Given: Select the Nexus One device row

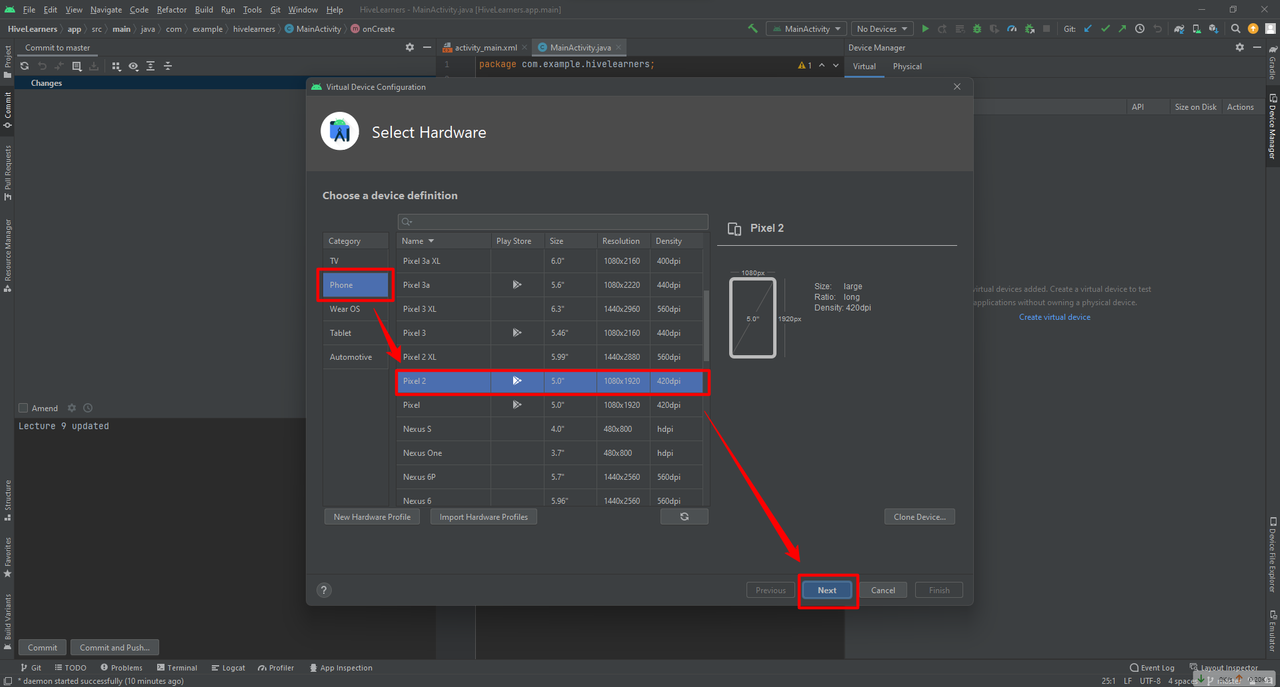Looking at the screenshot, I should (x=550, y=453).
